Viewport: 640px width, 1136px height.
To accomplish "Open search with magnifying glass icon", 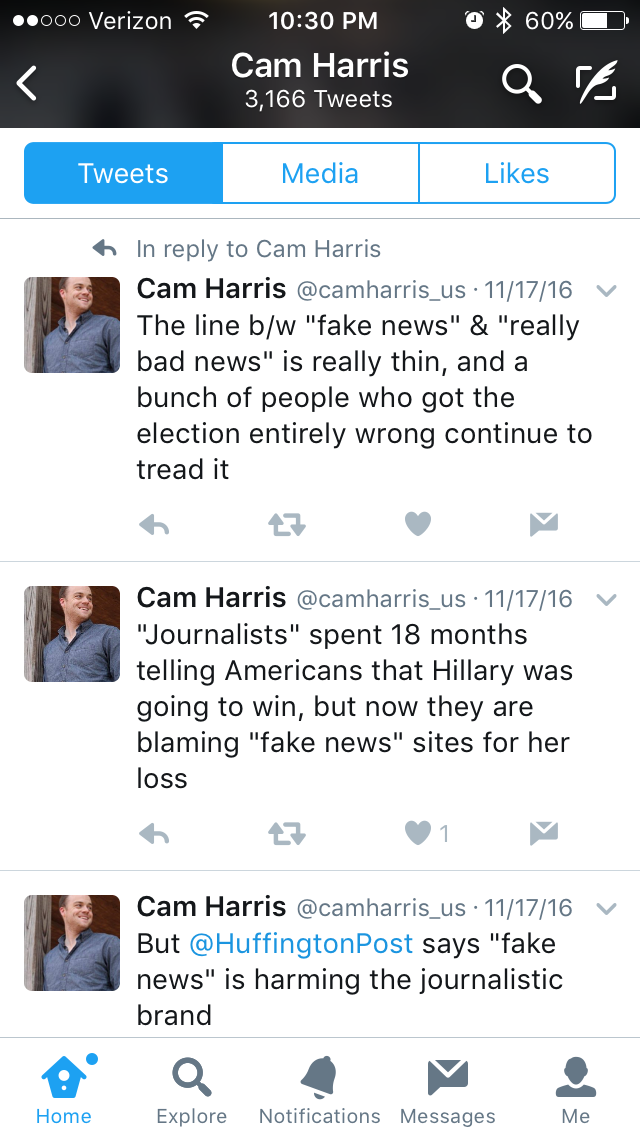I will pyautogui.click(x=521, y=83).
